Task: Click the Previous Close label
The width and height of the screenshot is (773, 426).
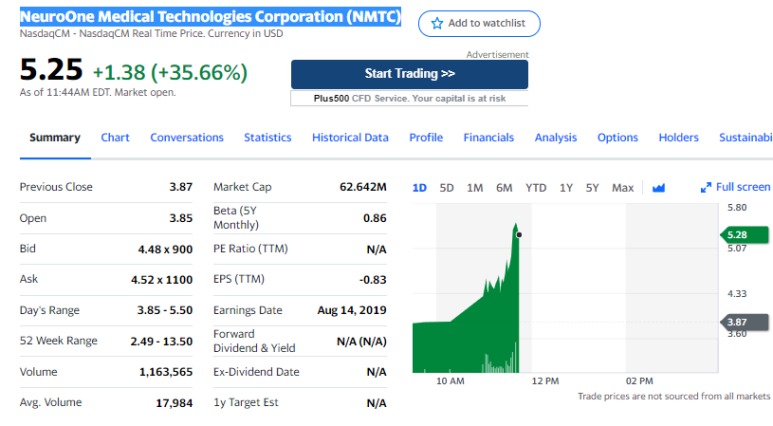Action: pos(56,187)
